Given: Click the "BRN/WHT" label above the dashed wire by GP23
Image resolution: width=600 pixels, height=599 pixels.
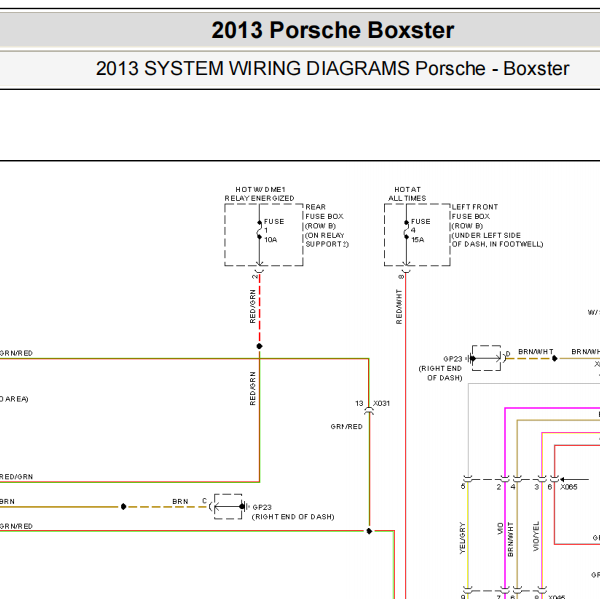Looking at the screenshot, I should tap(536, 352).
